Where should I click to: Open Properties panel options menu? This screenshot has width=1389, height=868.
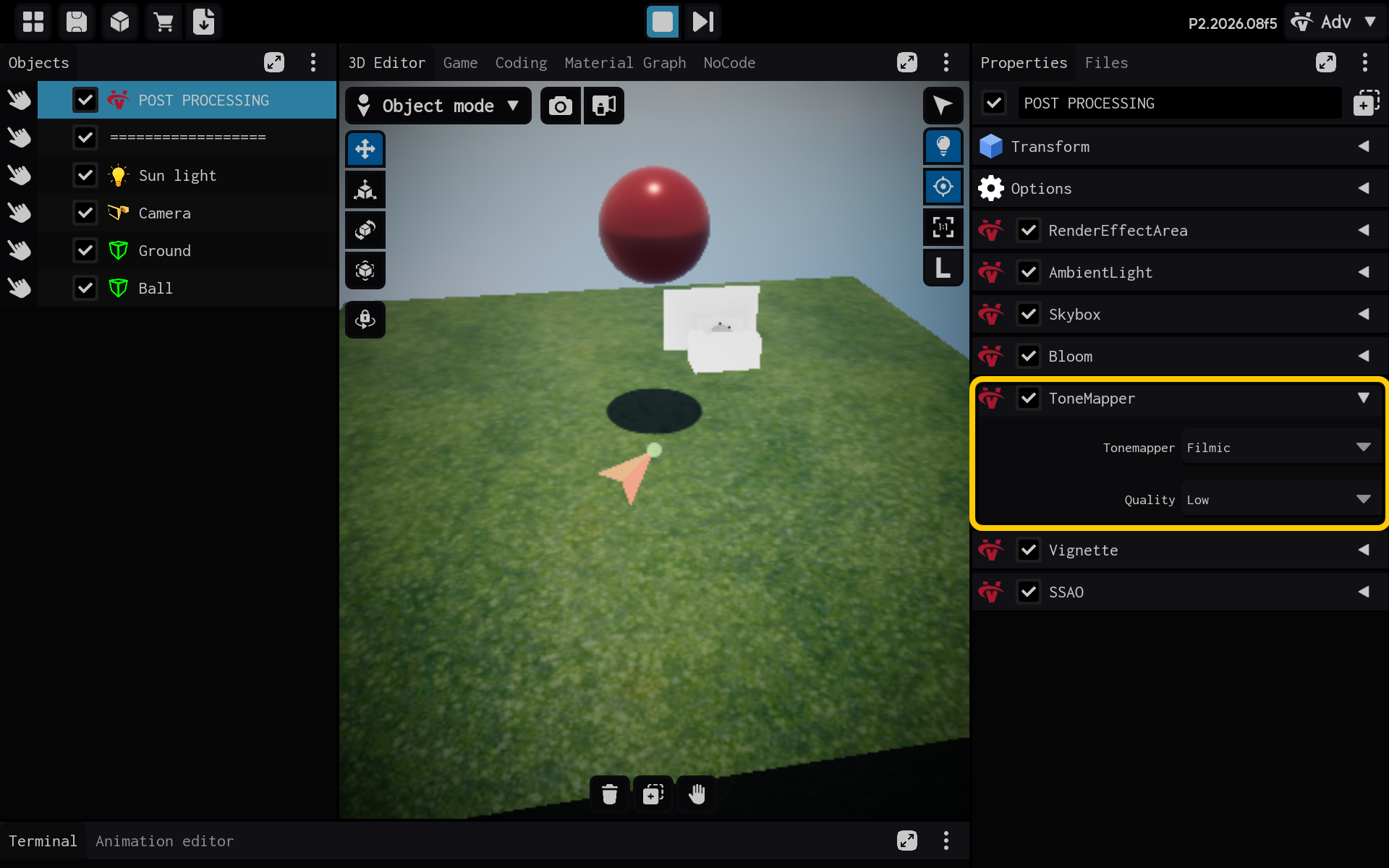click(x=1365, y=62)
